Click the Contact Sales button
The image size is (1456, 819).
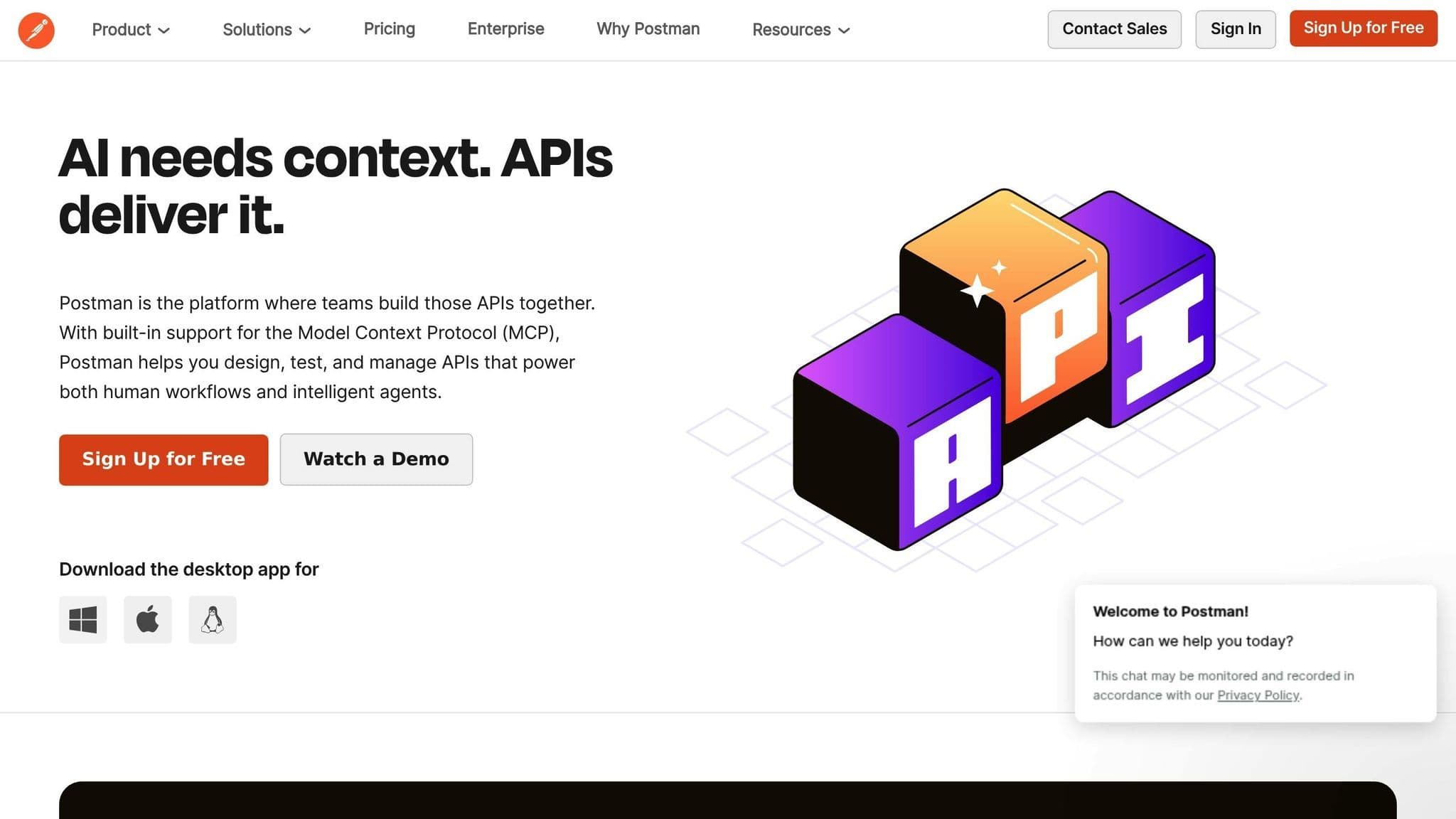pyautogui.click(x=1115, y=29)
